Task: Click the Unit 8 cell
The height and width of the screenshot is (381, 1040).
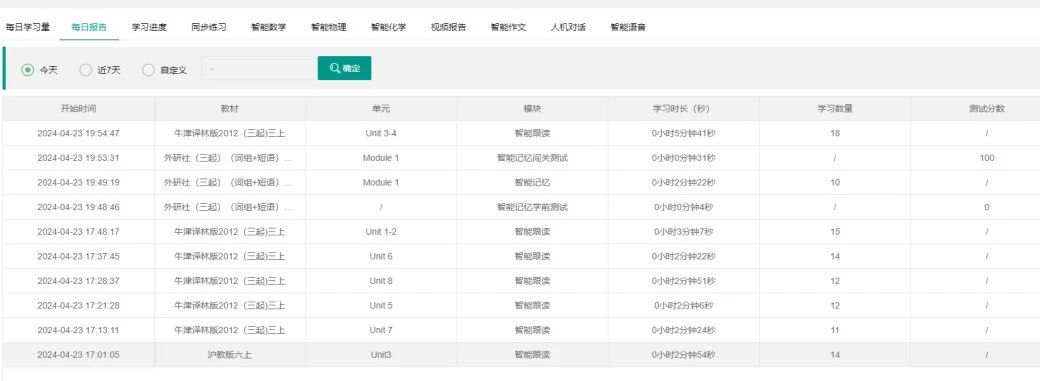Action: [381, 281]
